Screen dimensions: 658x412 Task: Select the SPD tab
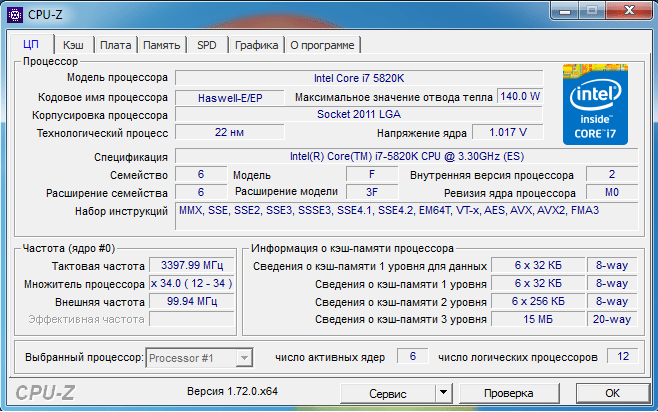[x=207, y=45]
